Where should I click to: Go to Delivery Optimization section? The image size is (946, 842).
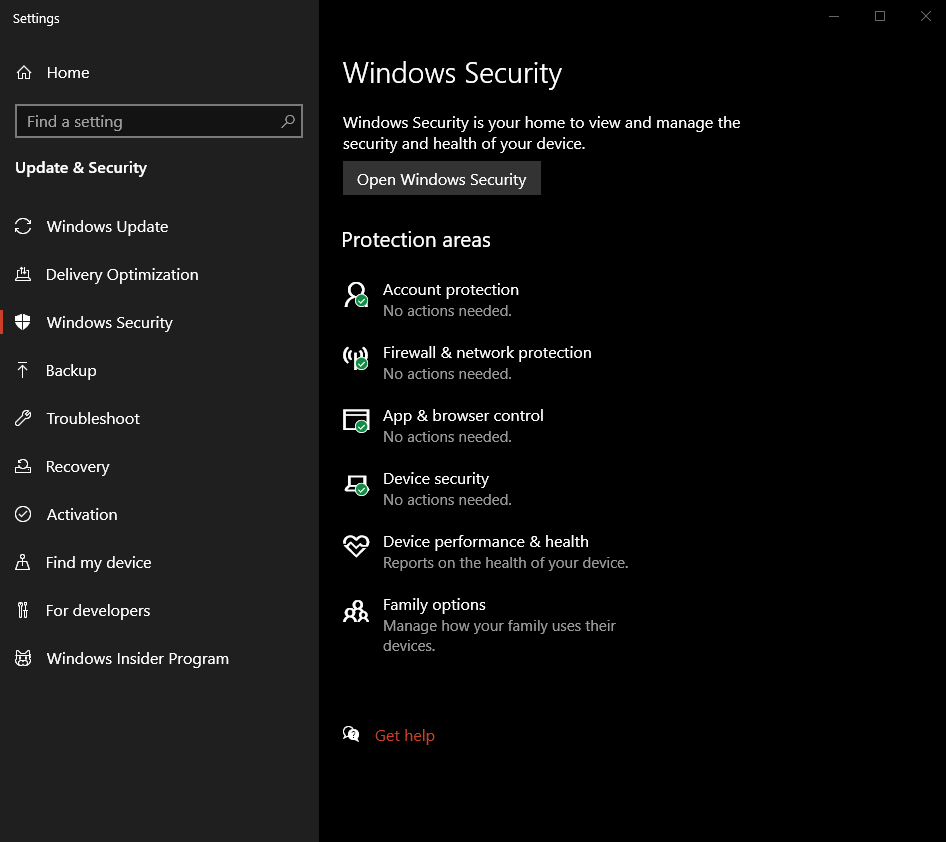pyautogui.click(x=122, y=275)
